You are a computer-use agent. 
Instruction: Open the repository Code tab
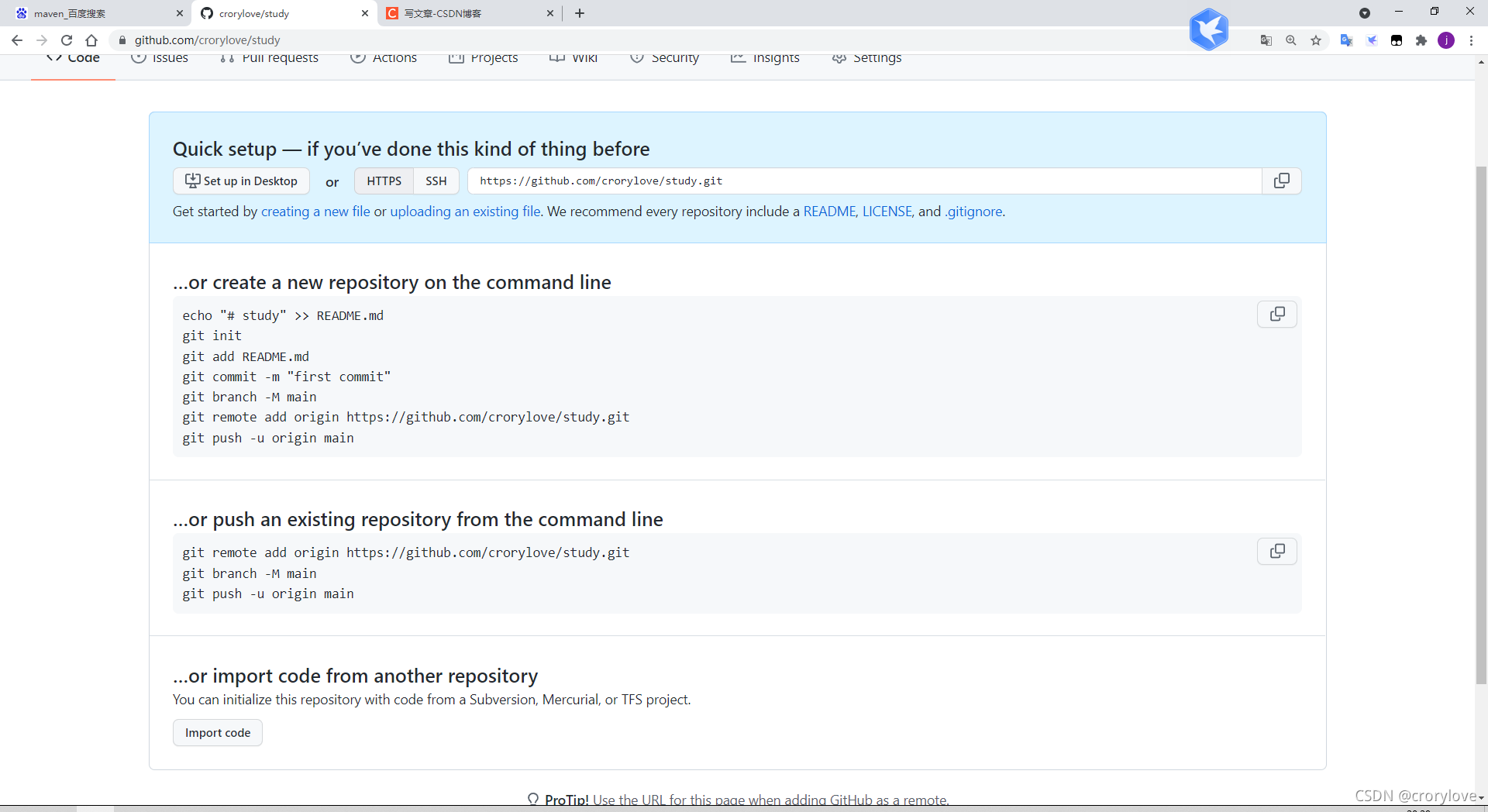pyautogui.click(x=73, y=59)
